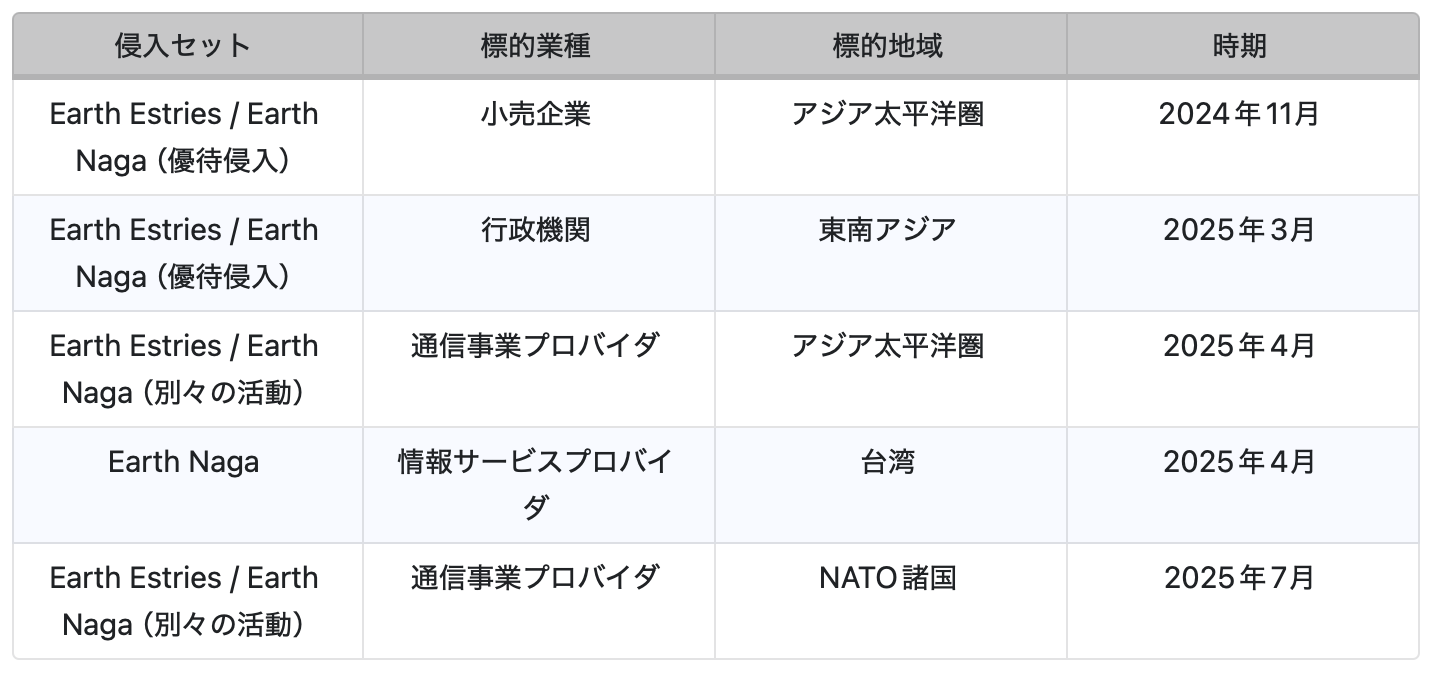
Task: Click 2025年4月 in the 台湾 row
Action: 1240,462
